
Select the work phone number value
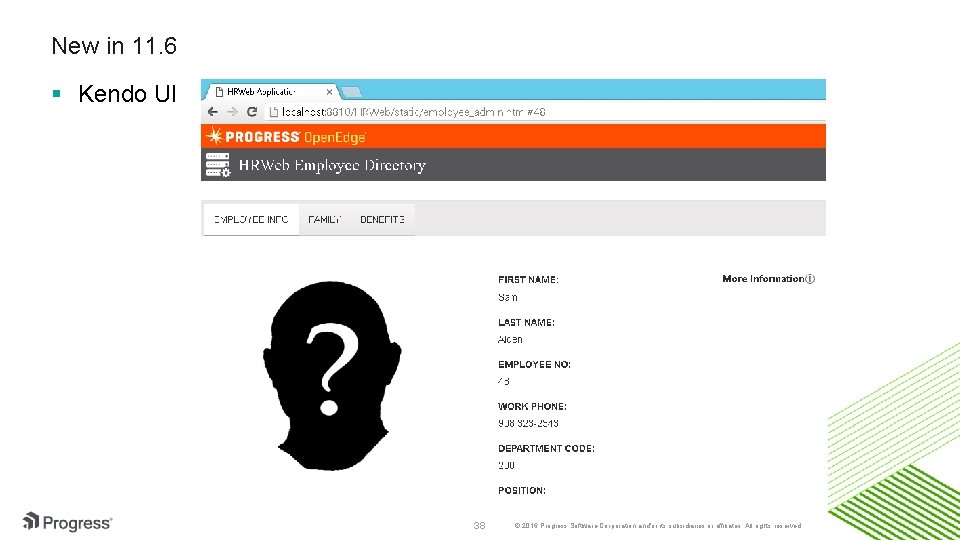528,423
